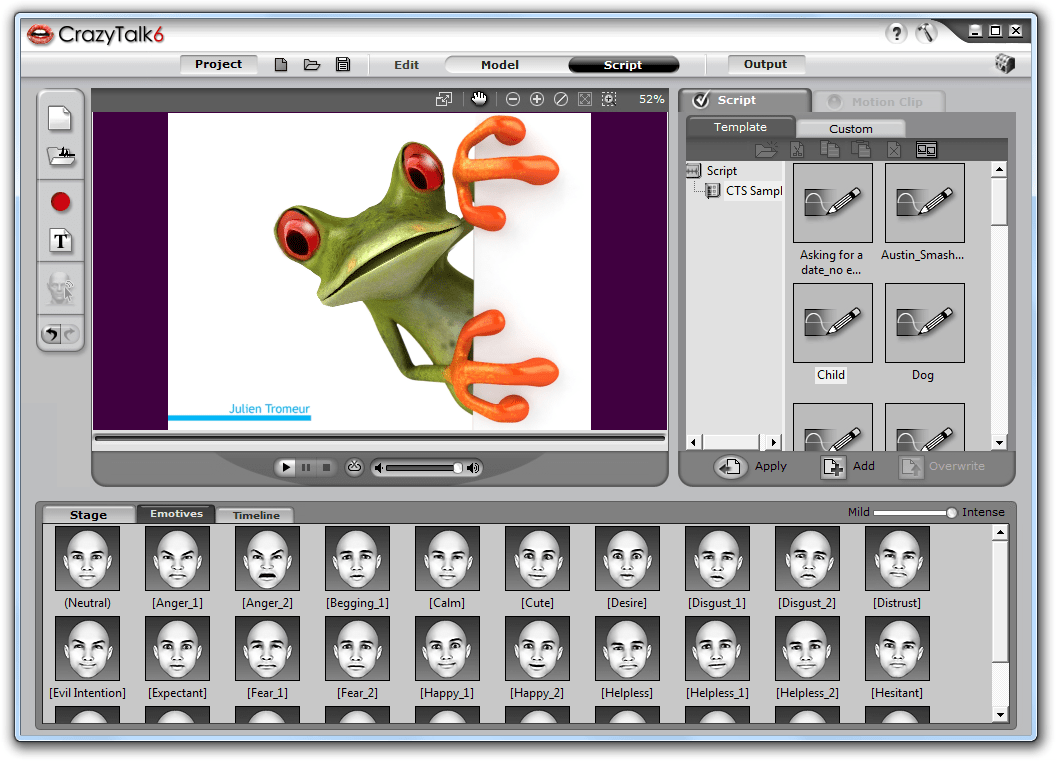Click the Add script button
Viewport: 1056px width, 761px height.
[x=848, y=466]
